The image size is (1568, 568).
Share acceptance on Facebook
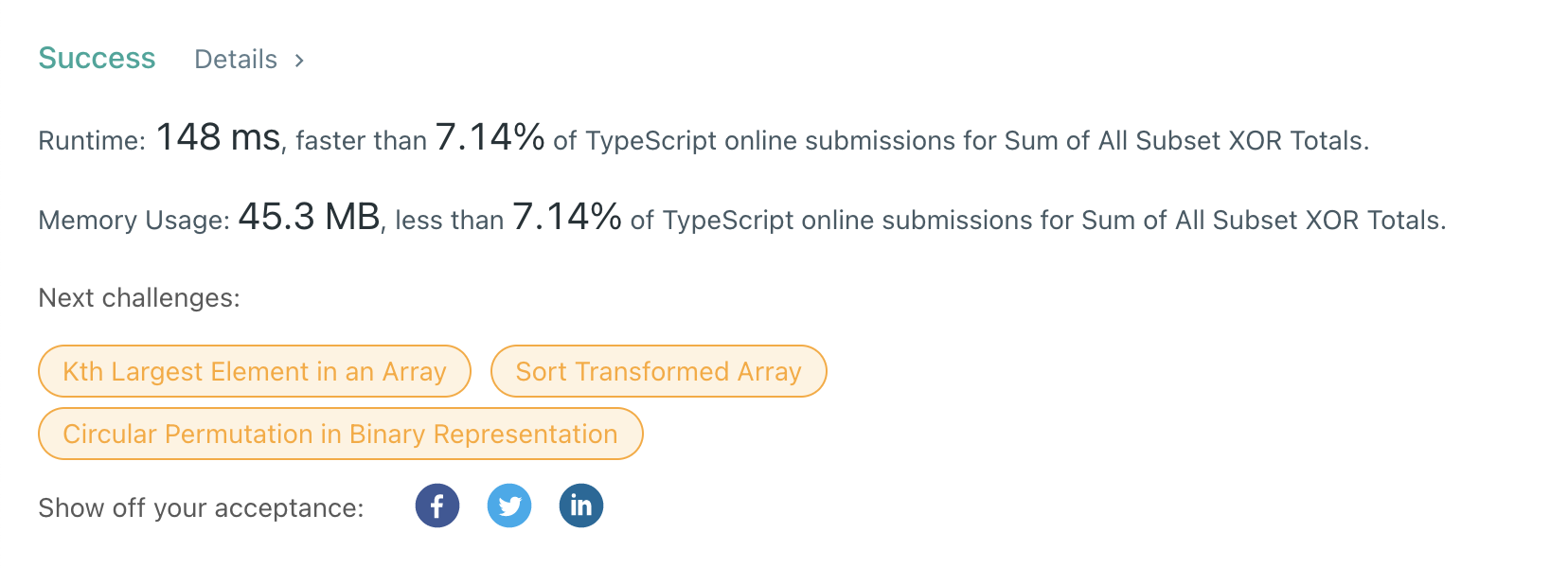437,506
